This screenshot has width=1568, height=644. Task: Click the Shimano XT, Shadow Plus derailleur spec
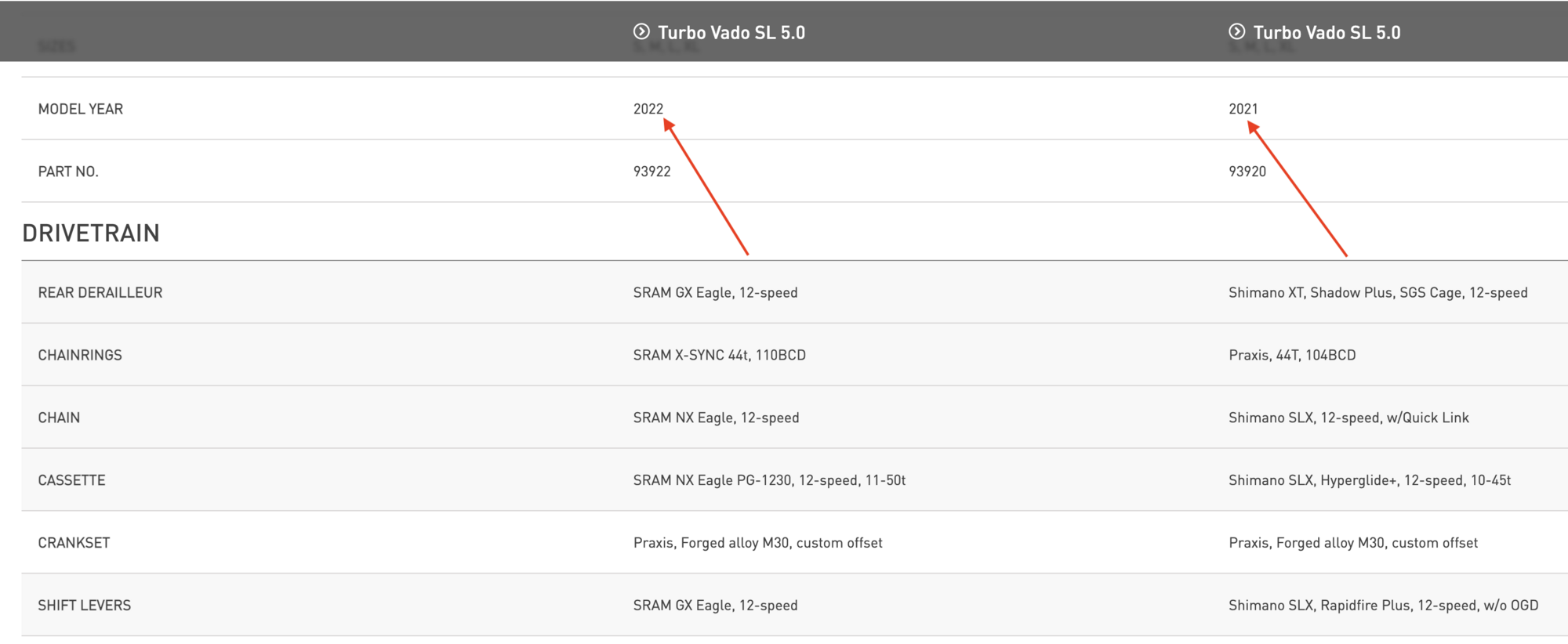click(x=1377, y=292)
